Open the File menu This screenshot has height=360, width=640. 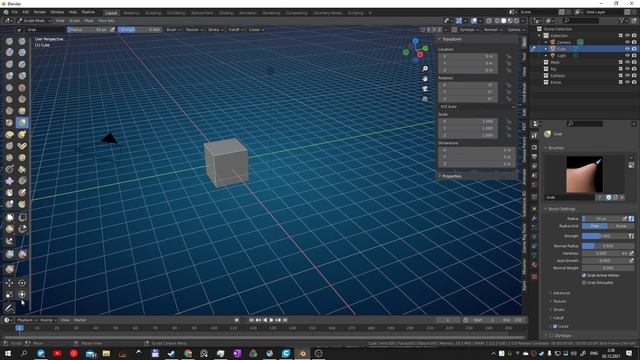pos(15,12)
